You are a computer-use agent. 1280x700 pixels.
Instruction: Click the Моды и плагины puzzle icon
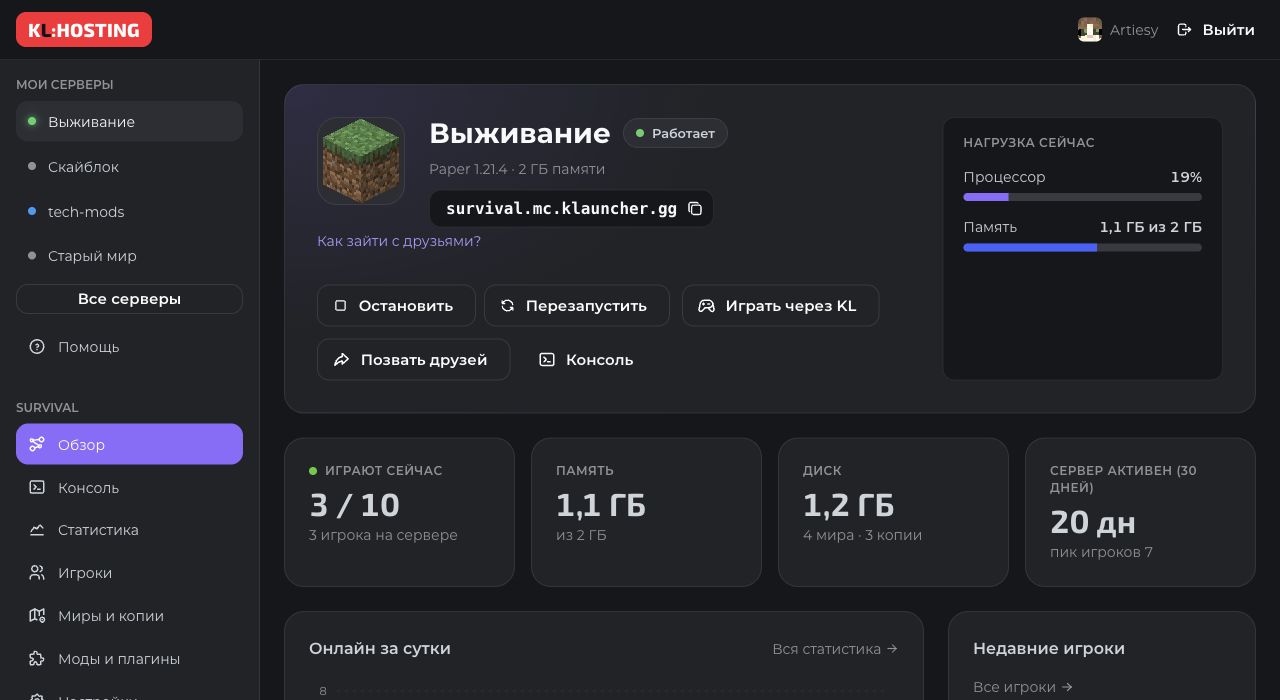[37, 659]
